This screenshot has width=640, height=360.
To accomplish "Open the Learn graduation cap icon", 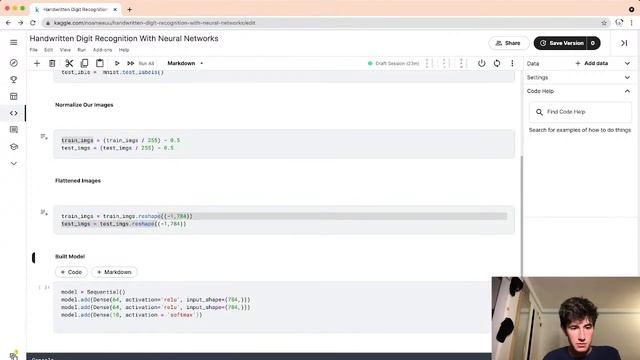I will [13, 147].
